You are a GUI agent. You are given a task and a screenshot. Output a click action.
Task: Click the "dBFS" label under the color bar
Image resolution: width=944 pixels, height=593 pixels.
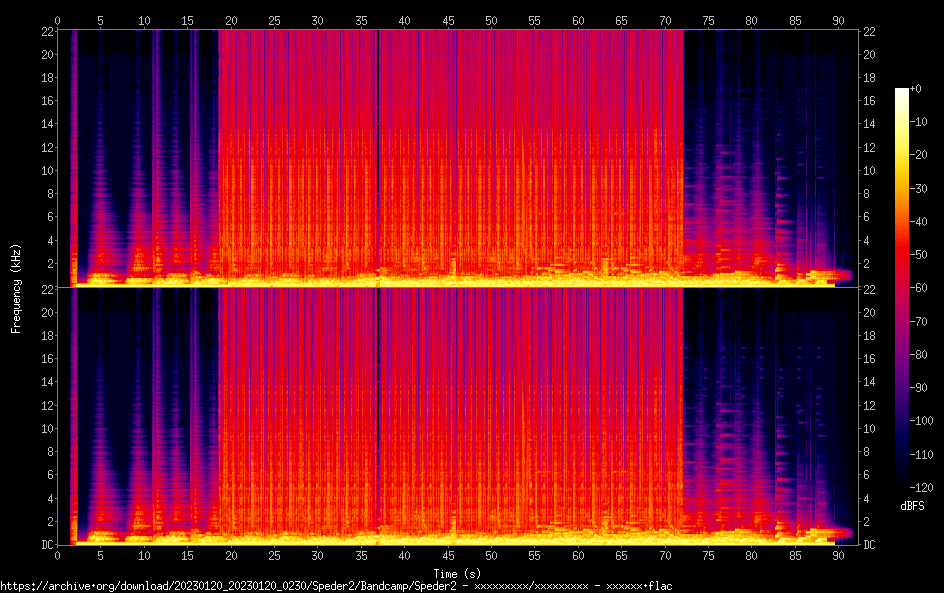pos(912,507)
